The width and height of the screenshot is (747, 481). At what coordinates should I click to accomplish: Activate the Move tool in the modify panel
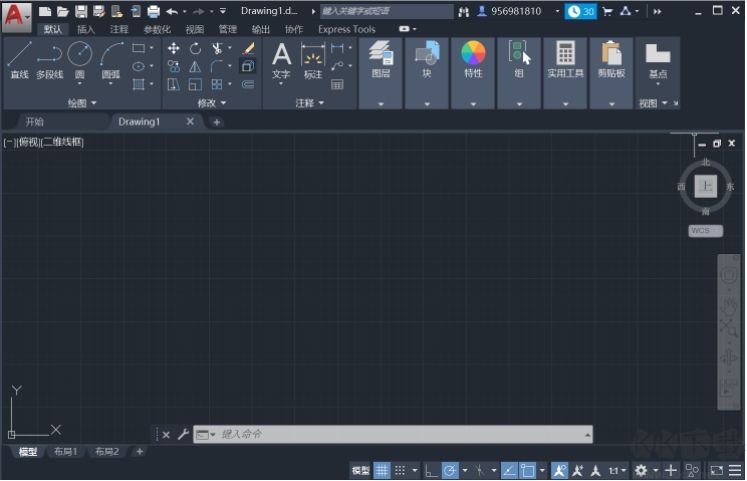[173, 48]
